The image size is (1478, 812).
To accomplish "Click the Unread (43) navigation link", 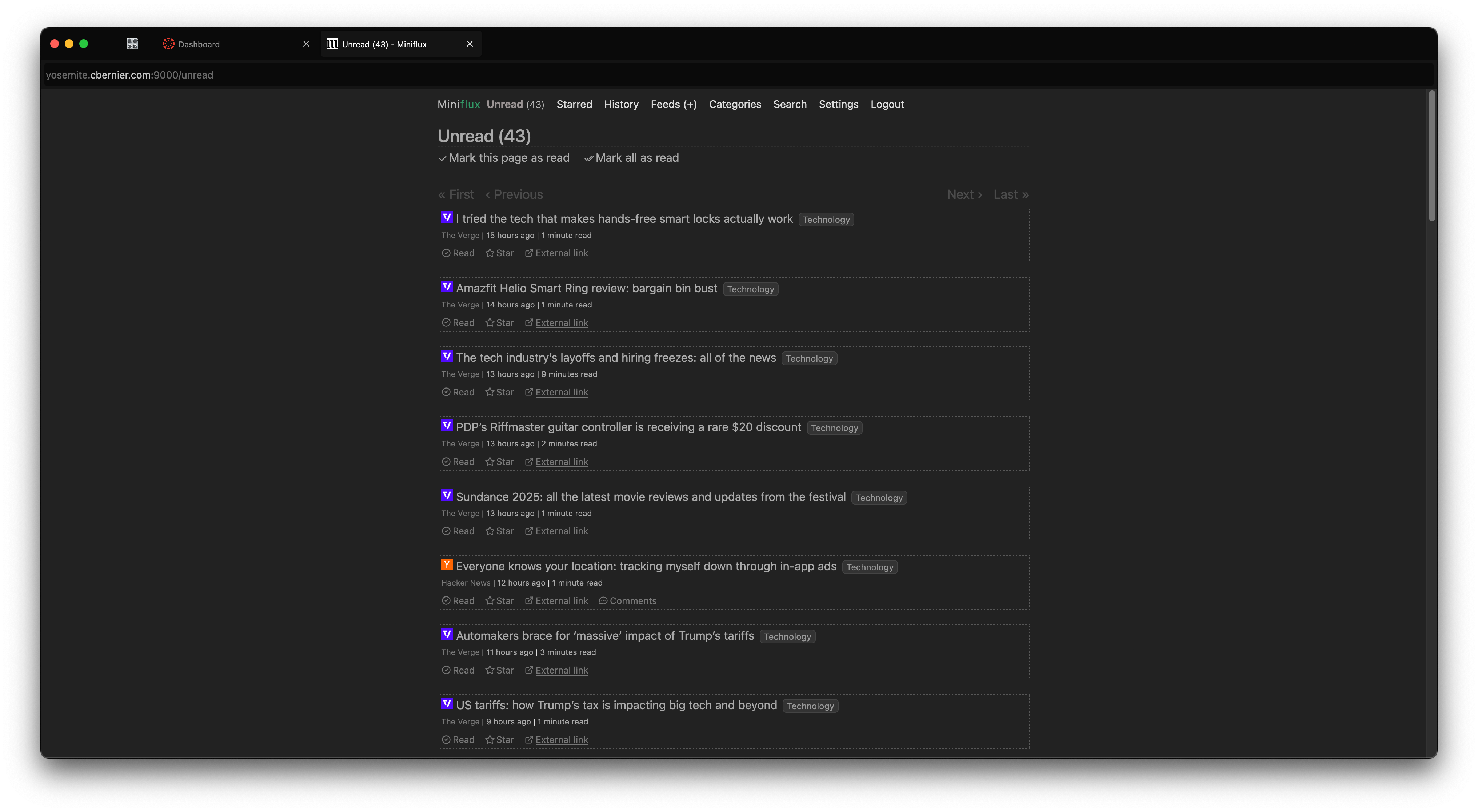I will [x=515, y=104].
